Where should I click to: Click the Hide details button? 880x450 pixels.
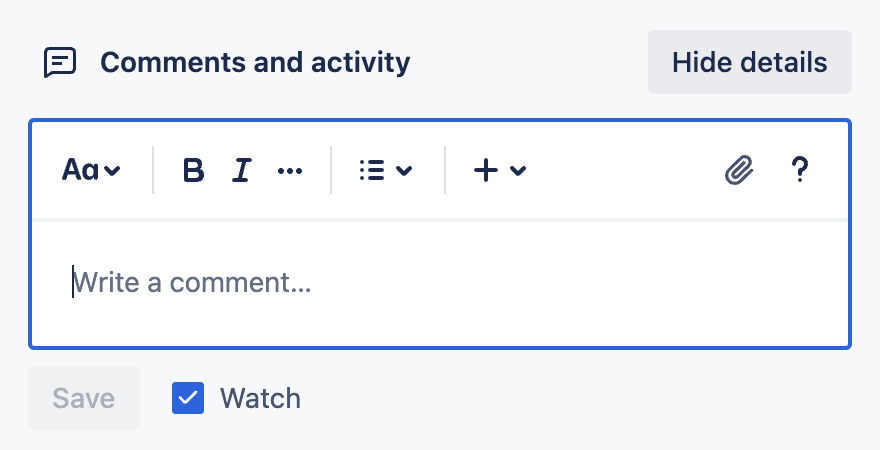[x=750, y=62]
